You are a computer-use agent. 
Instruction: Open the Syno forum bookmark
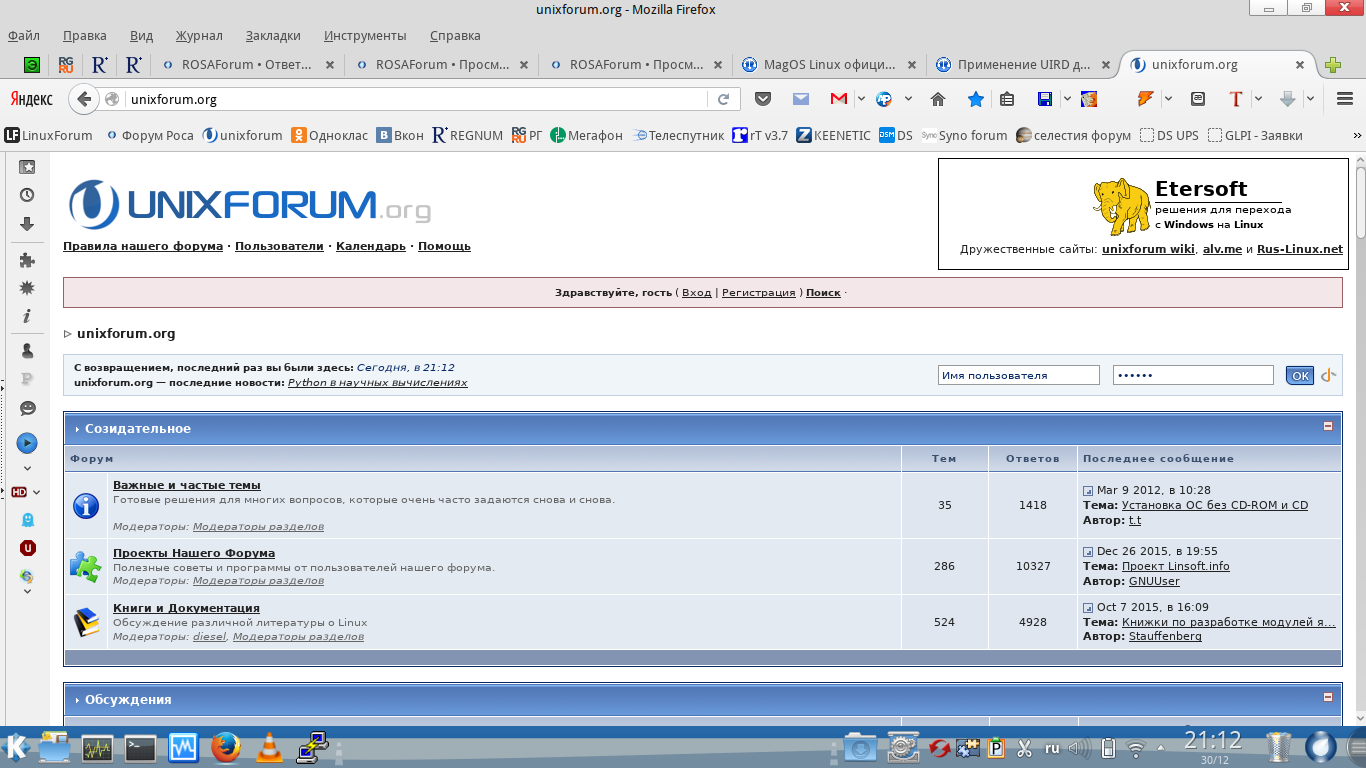[965, 135]
